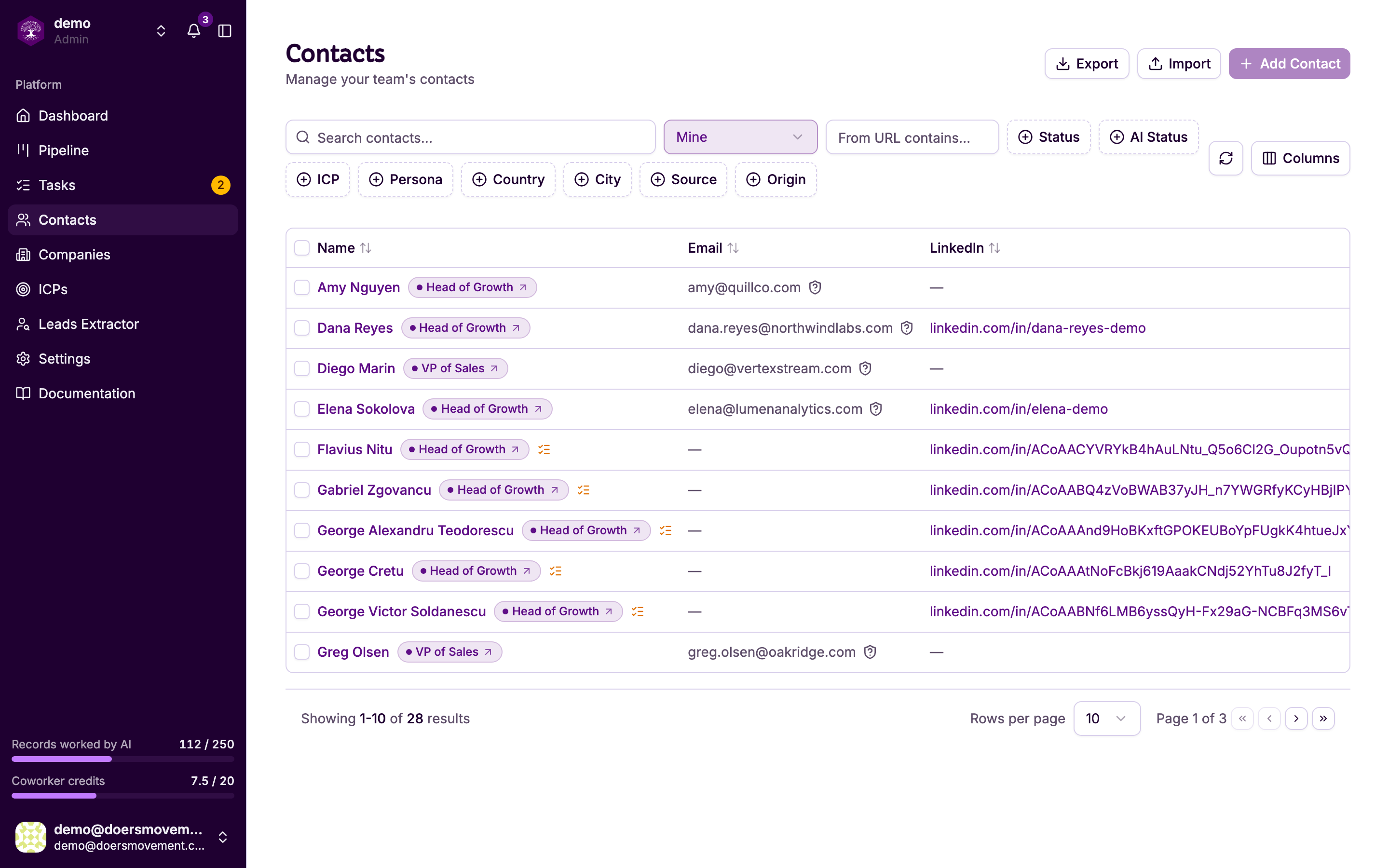Click the refresh contacts icon button

1226,158
